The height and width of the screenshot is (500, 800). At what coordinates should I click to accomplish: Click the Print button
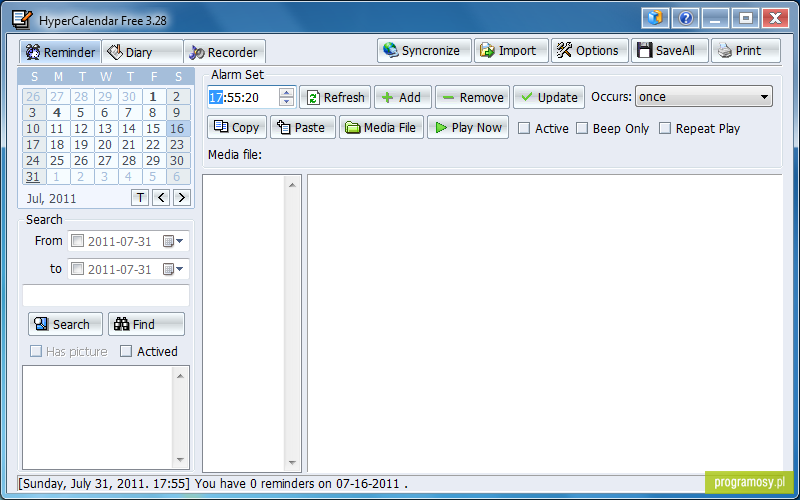click(x=746, y=51)
